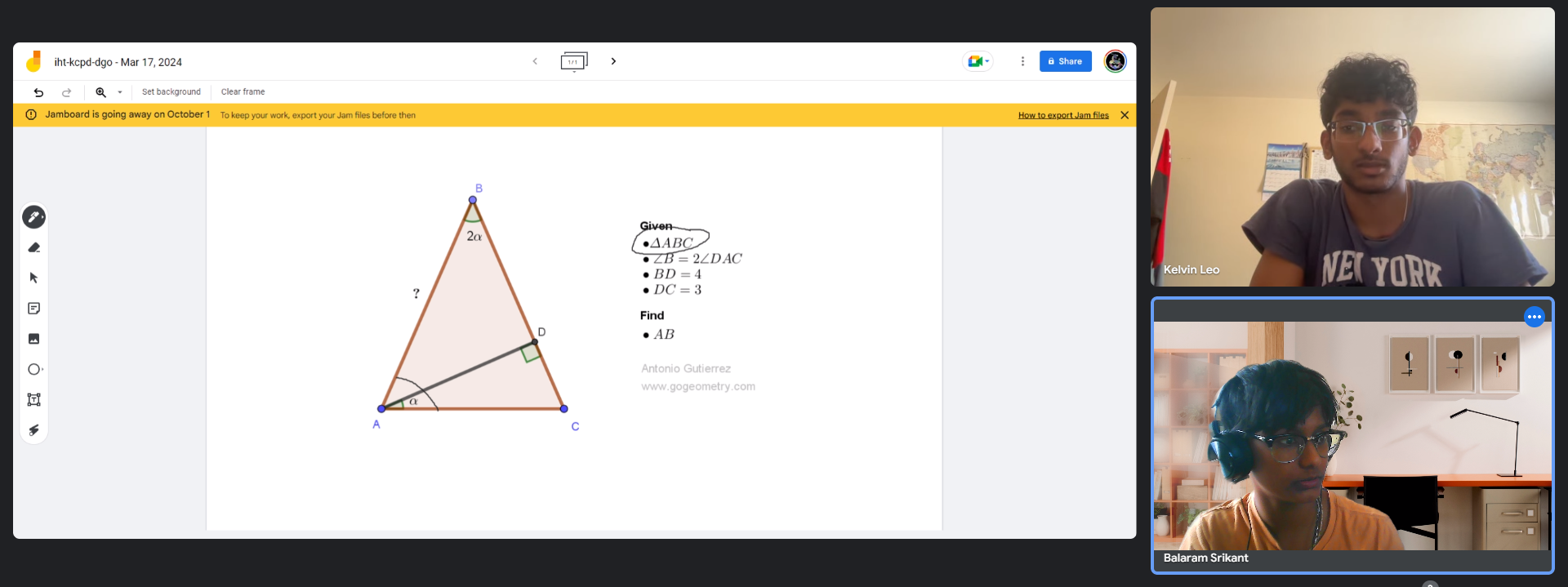Screen dimensions: 1568x587
Task: Click the Set background option
Action: click(171, 92)
